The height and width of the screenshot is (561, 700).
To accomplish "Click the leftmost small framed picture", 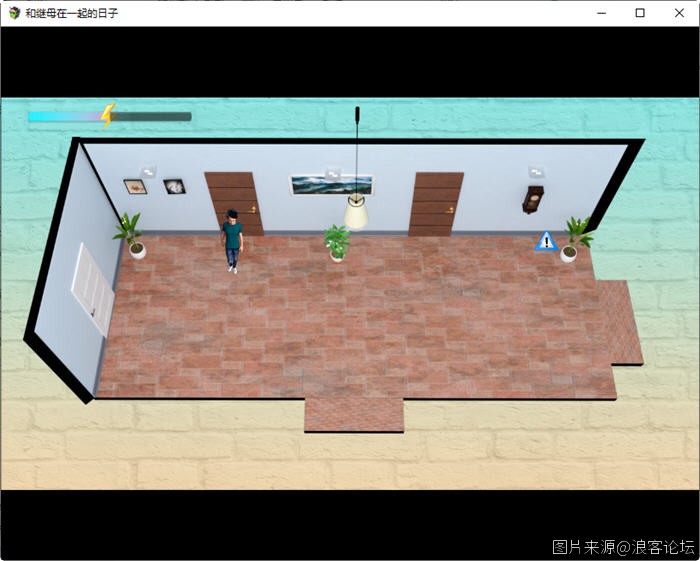I will pos(135,186).
